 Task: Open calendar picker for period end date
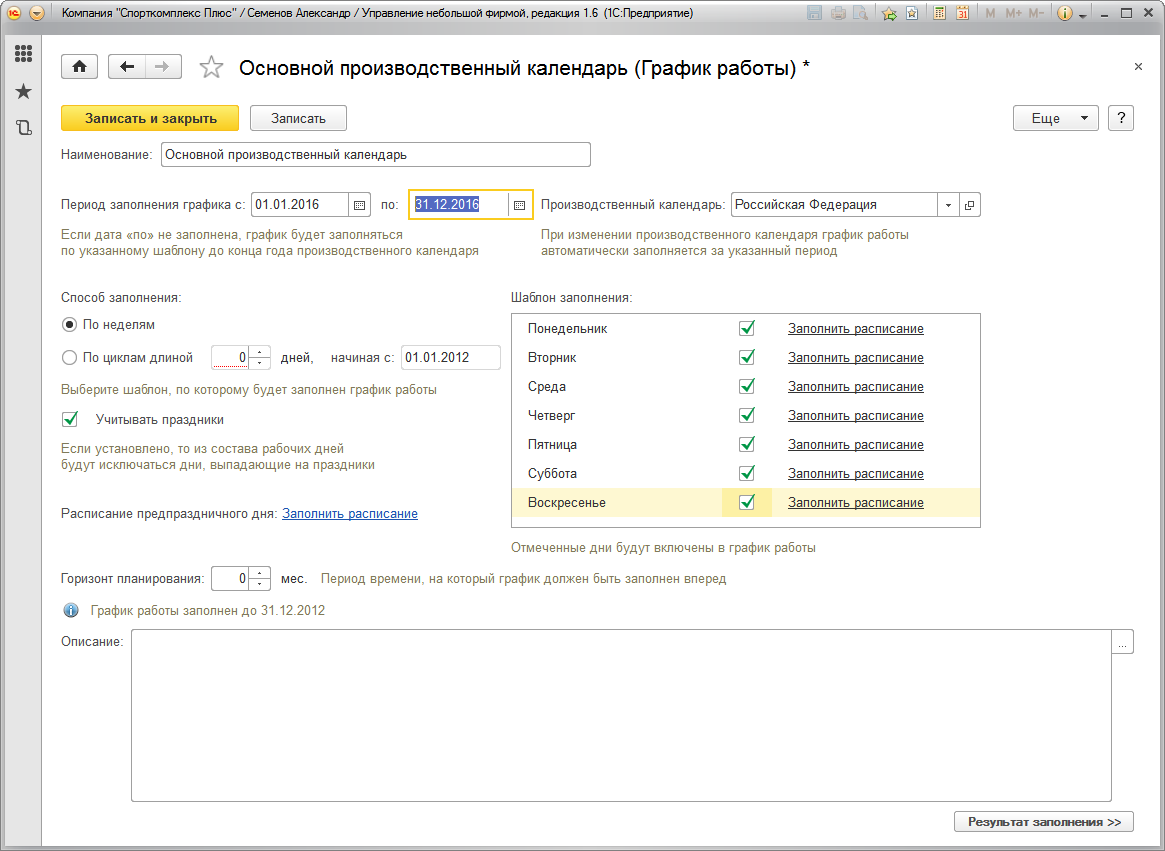pos(519,205)
